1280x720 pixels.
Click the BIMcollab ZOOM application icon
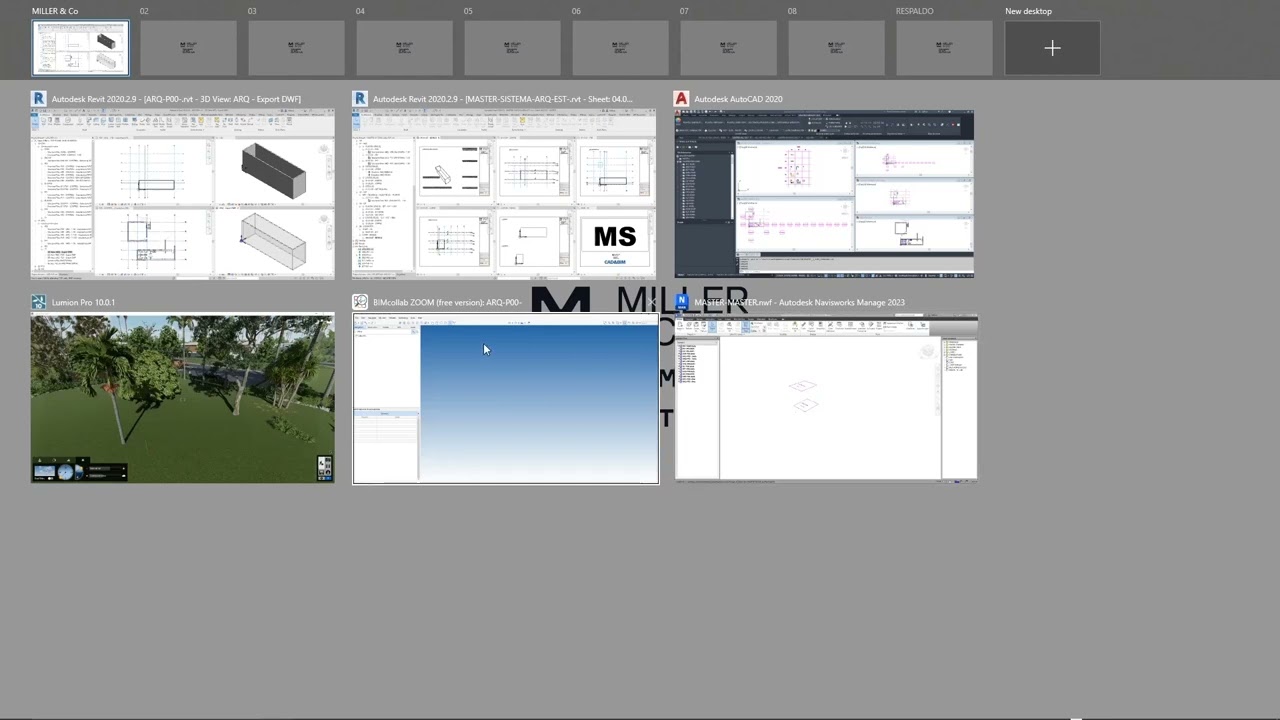tap(360, 302)
